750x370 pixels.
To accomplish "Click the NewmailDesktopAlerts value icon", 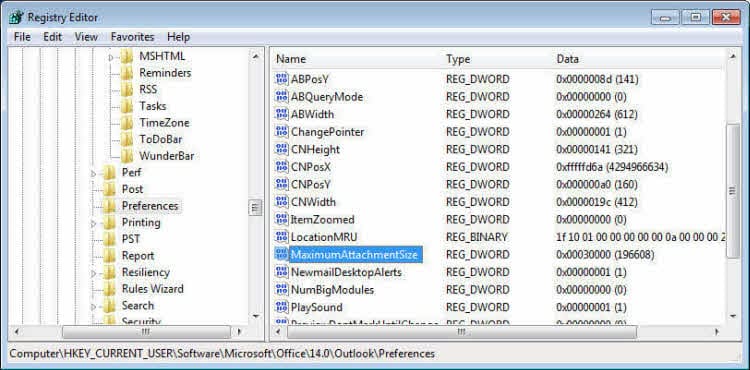I will (282, 272).
